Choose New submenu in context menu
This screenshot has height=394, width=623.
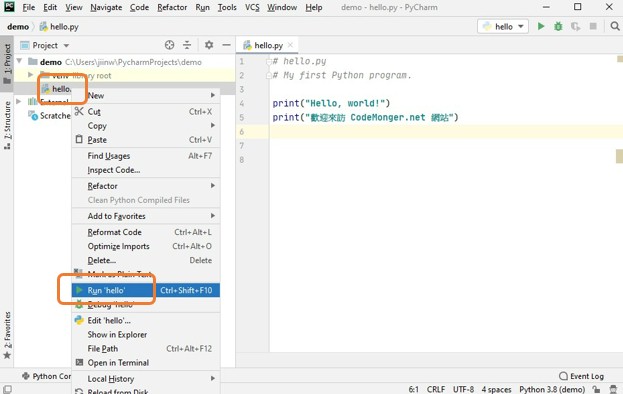(146, 95)
